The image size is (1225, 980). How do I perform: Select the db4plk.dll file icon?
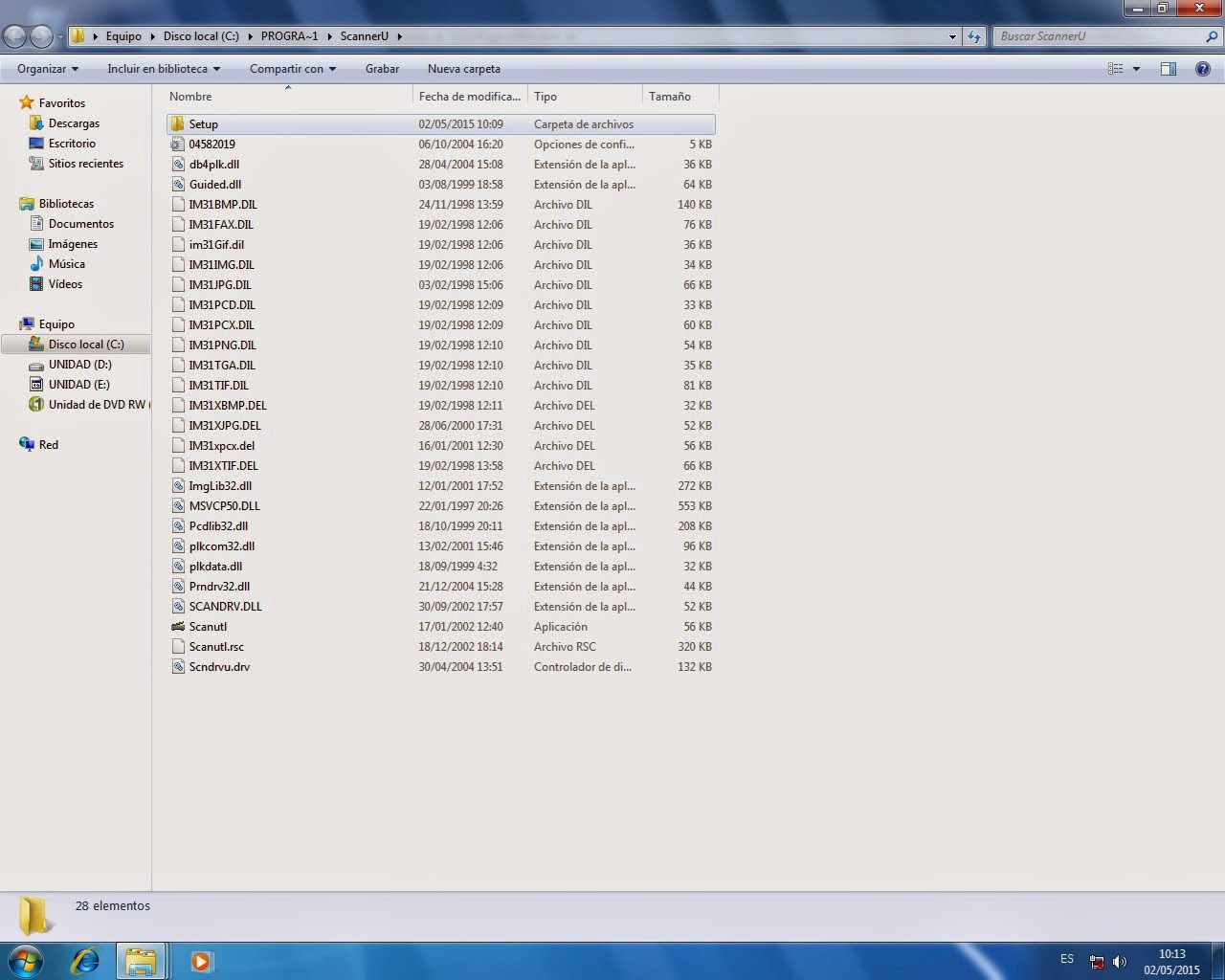coord(177,165)
